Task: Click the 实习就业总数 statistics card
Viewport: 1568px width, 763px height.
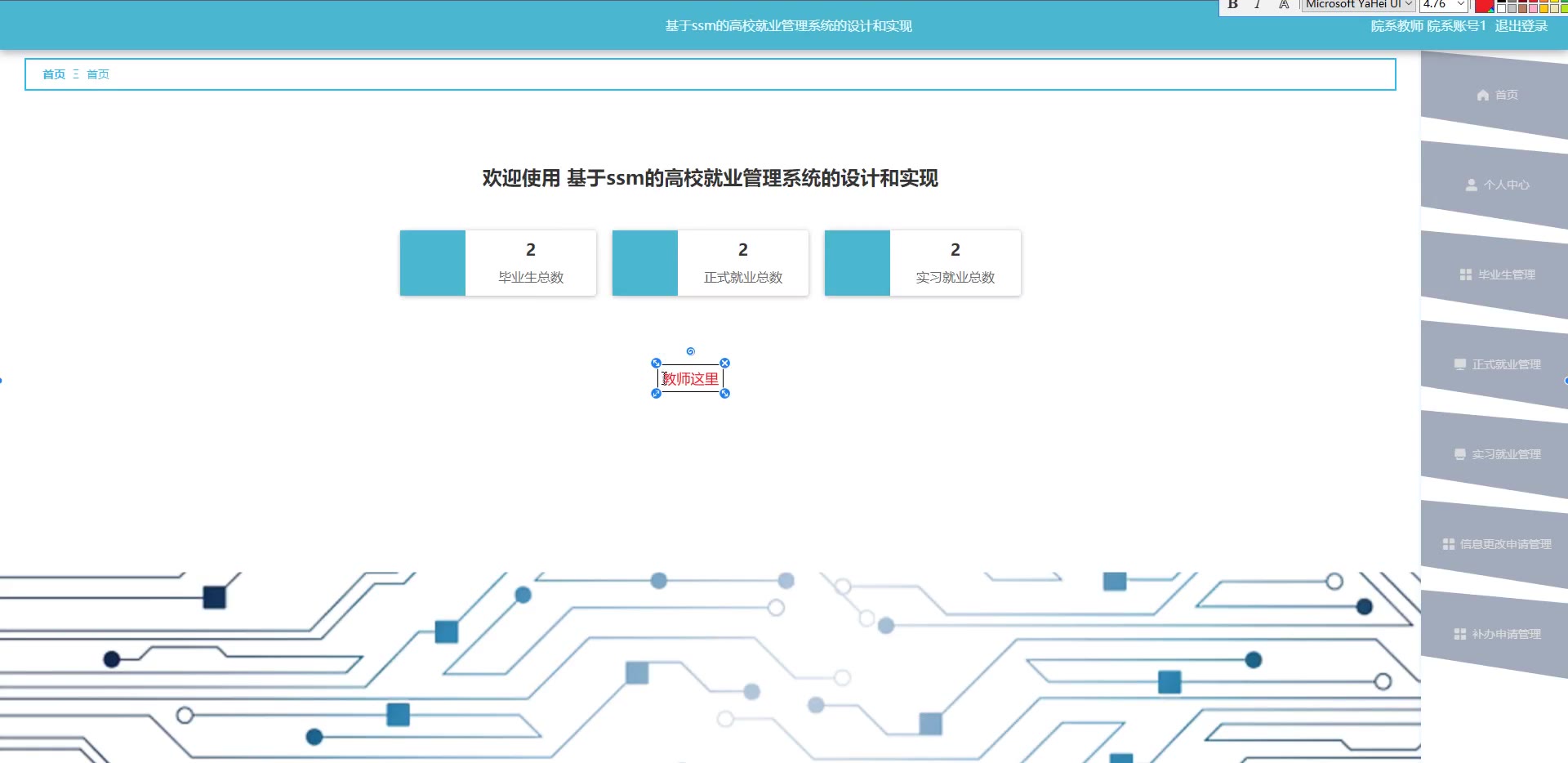Action: point(923,263)
